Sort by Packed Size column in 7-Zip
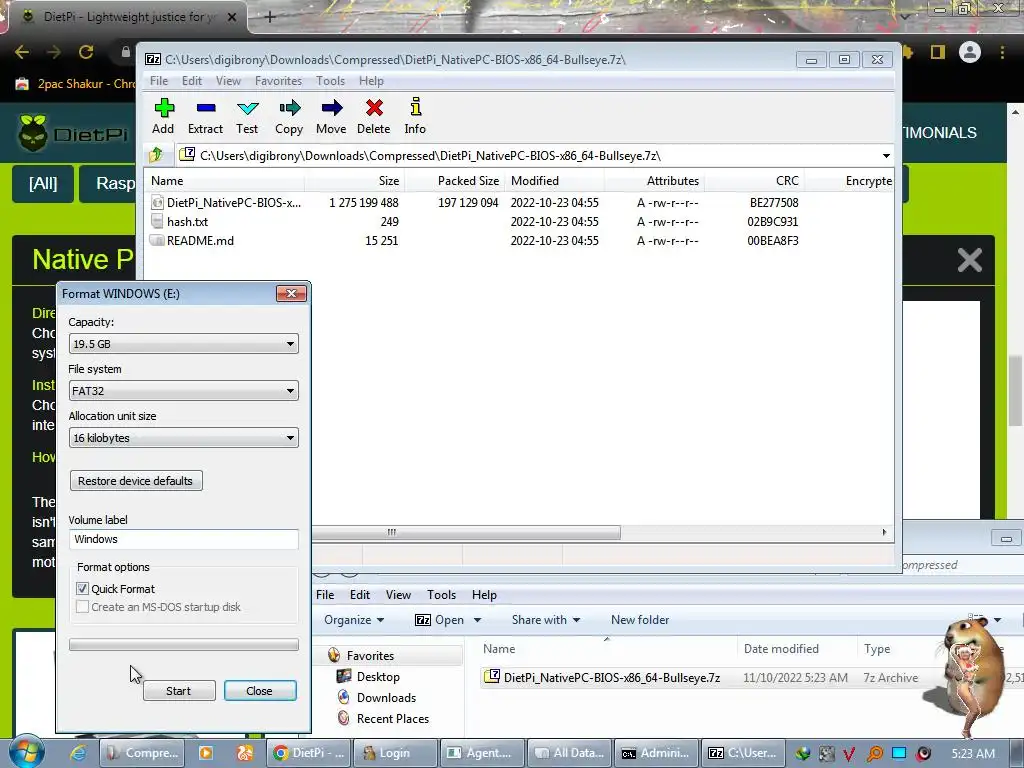The width and height of the screenshot is (1024, 768). (468, 181)
